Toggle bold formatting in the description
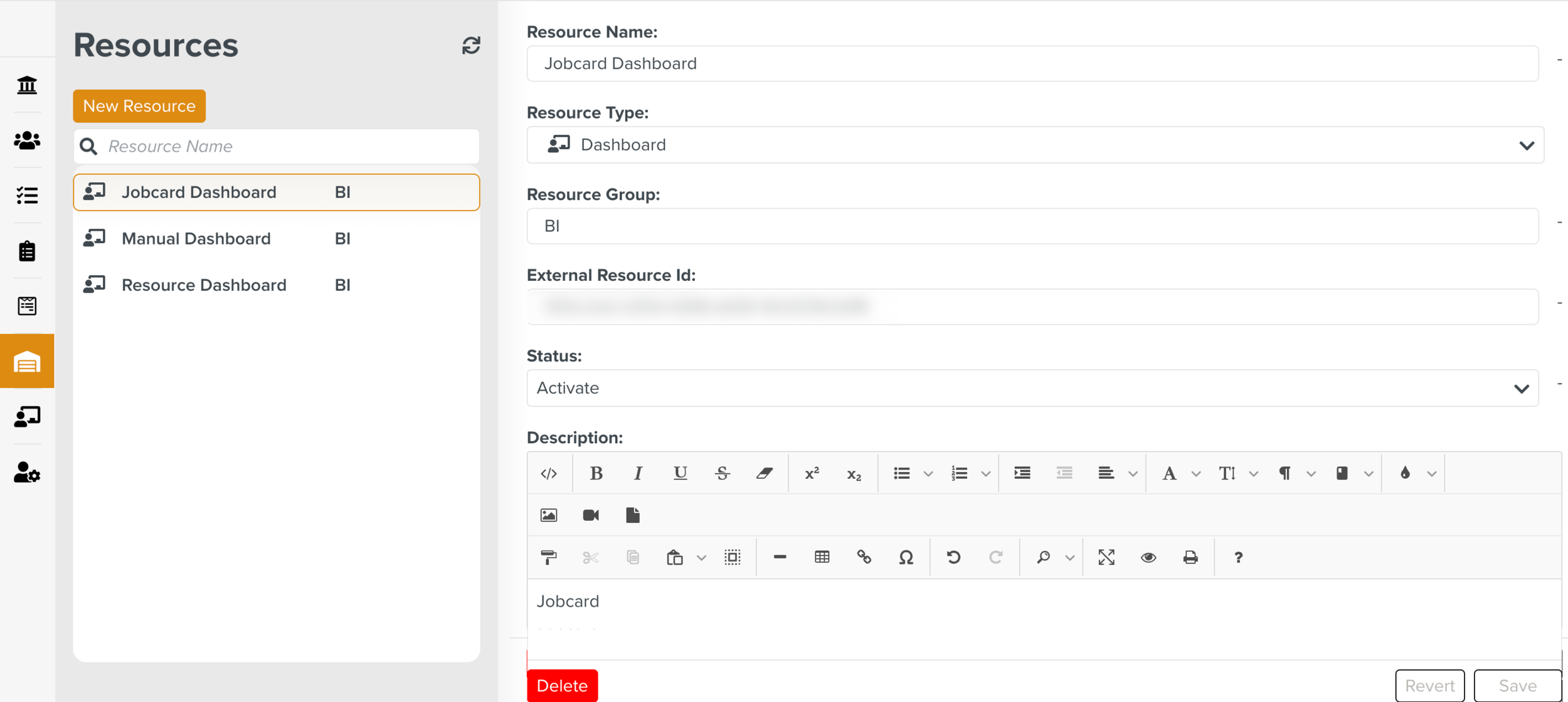Viewport: 1568px width, 702px height. pyautogui.click(x=596, y=473)
